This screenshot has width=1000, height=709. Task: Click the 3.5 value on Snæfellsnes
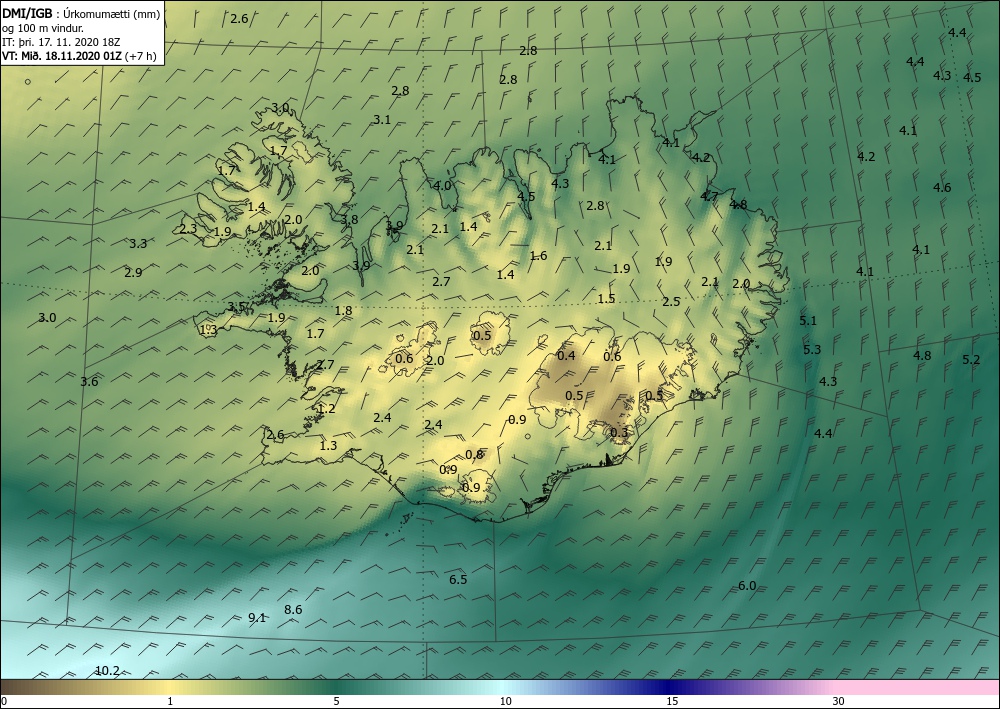click(237, 307)
